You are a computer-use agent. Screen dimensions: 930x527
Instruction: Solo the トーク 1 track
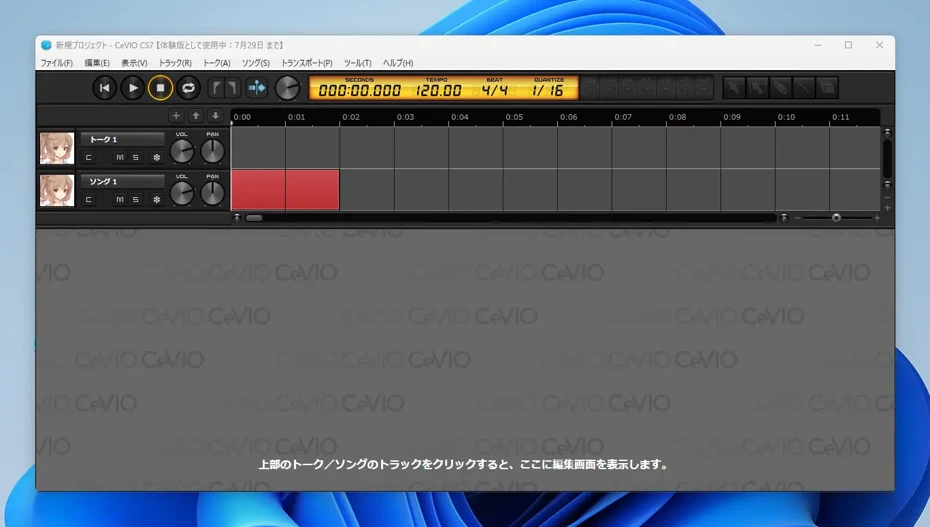tap(136, 158)
